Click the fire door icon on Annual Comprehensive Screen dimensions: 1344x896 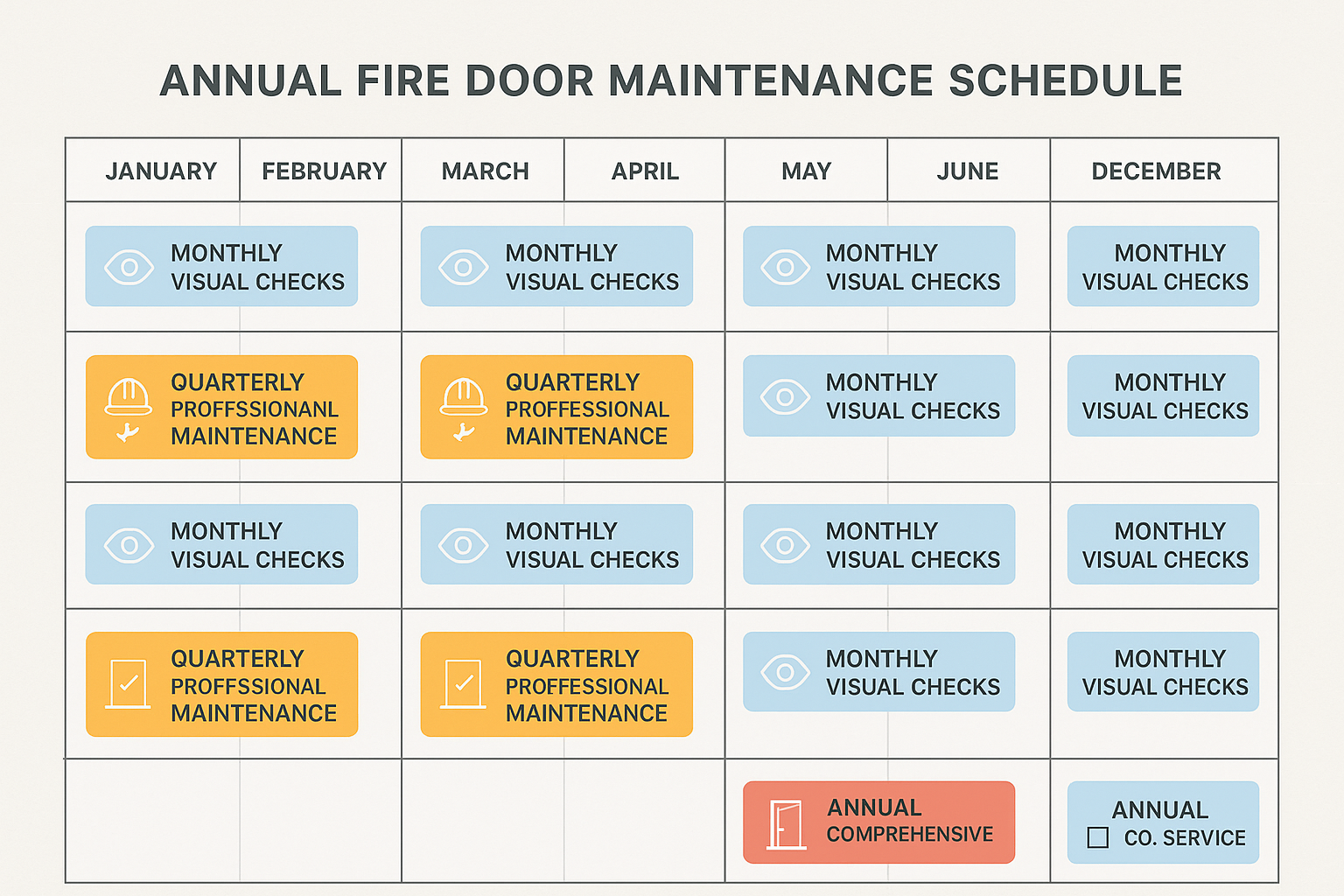tap(785, 824)
